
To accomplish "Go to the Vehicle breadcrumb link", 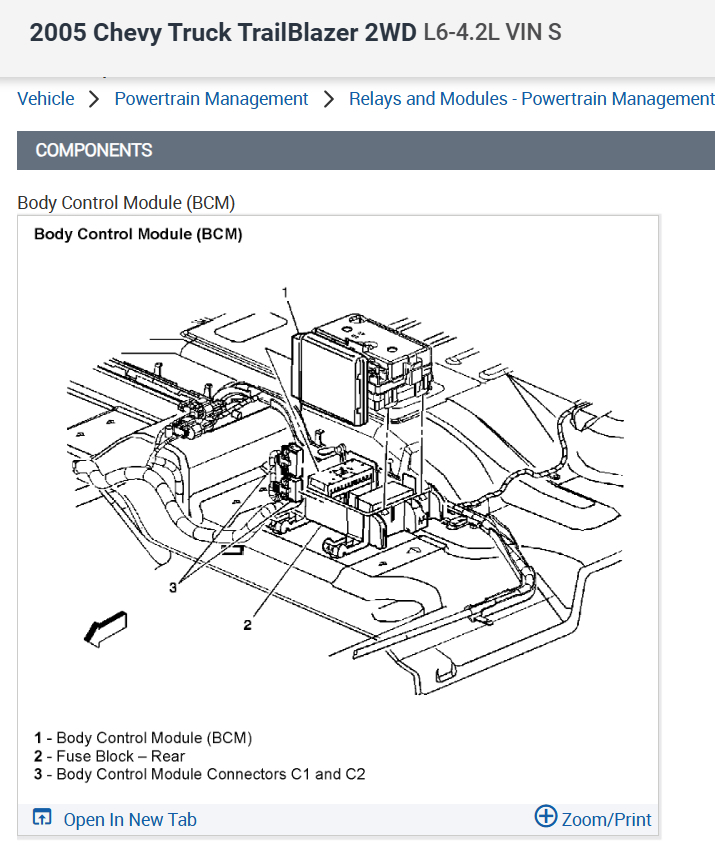I will pos(46,99).
